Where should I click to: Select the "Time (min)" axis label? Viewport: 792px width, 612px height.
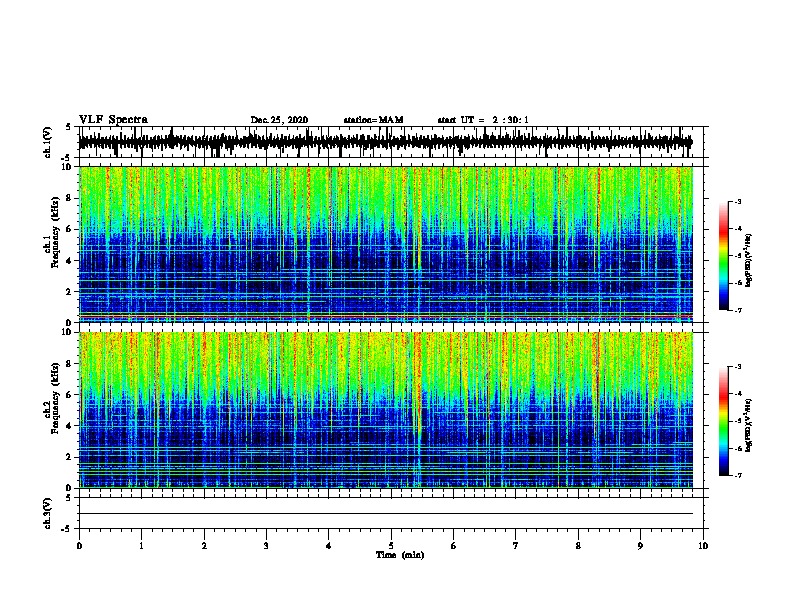pyautogui.click(x=400, y=555)
